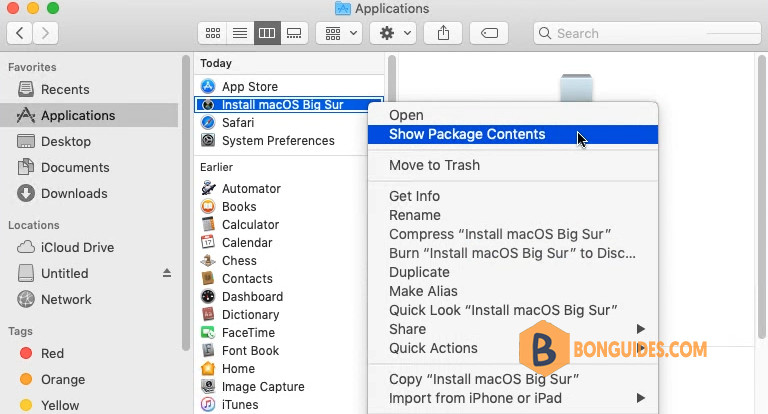Click the file column scrollbar
The image size is (768, 414).
point(392,78)
